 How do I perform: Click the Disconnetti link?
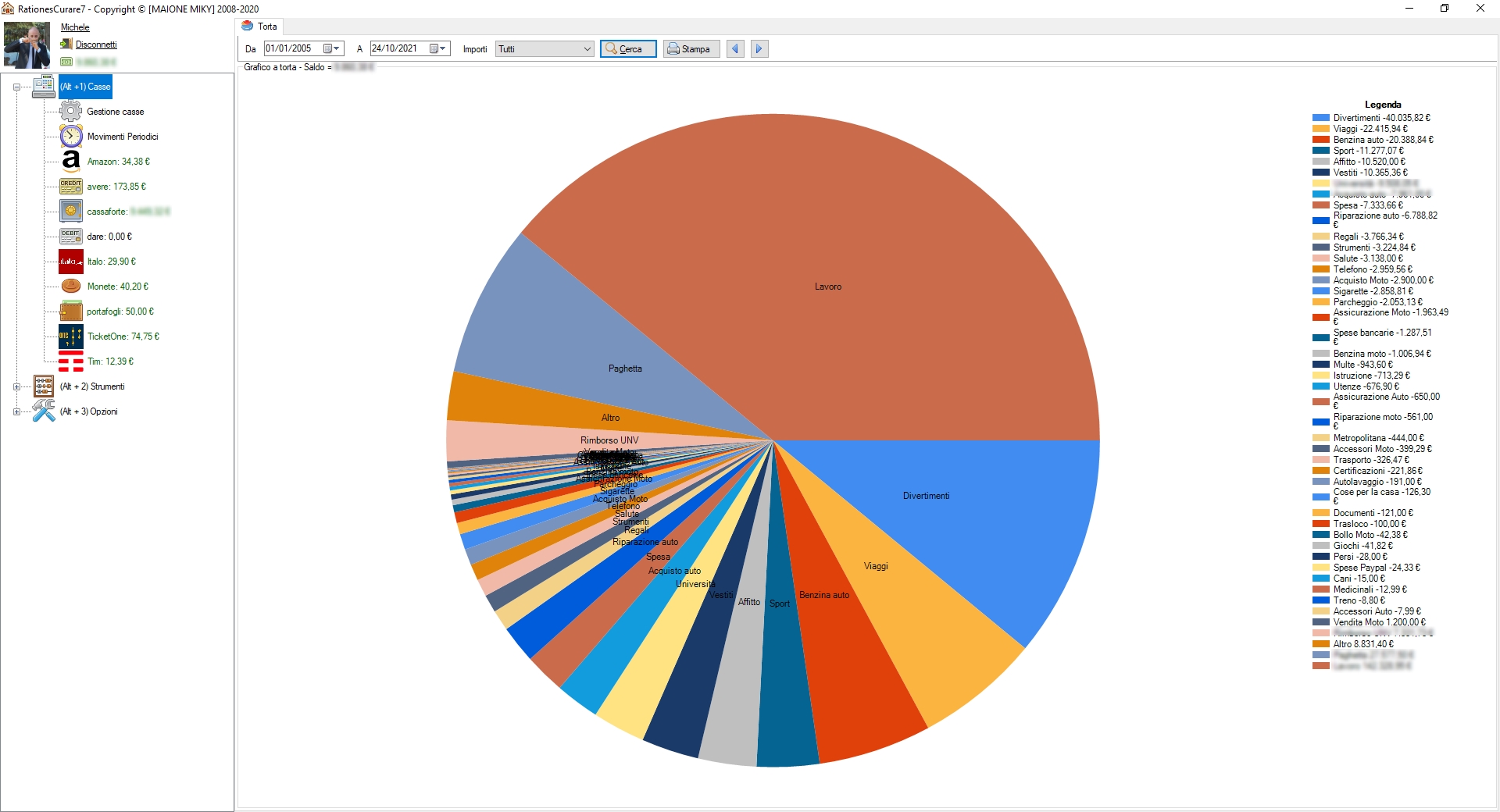[x=95, y=45]
